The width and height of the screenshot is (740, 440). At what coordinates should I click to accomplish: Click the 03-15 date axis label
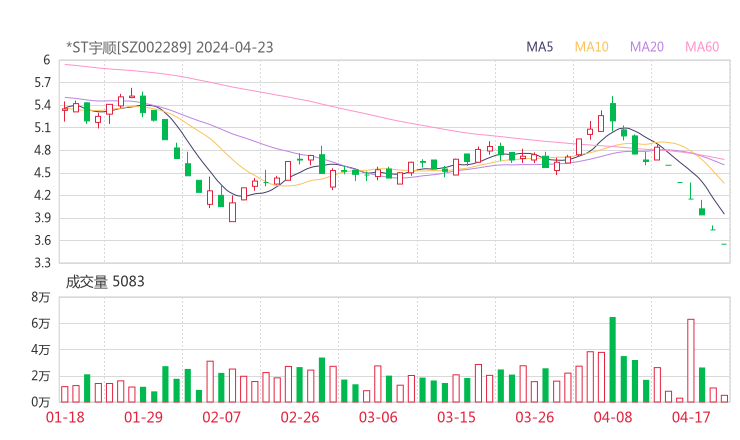click(x=456, y=417)
